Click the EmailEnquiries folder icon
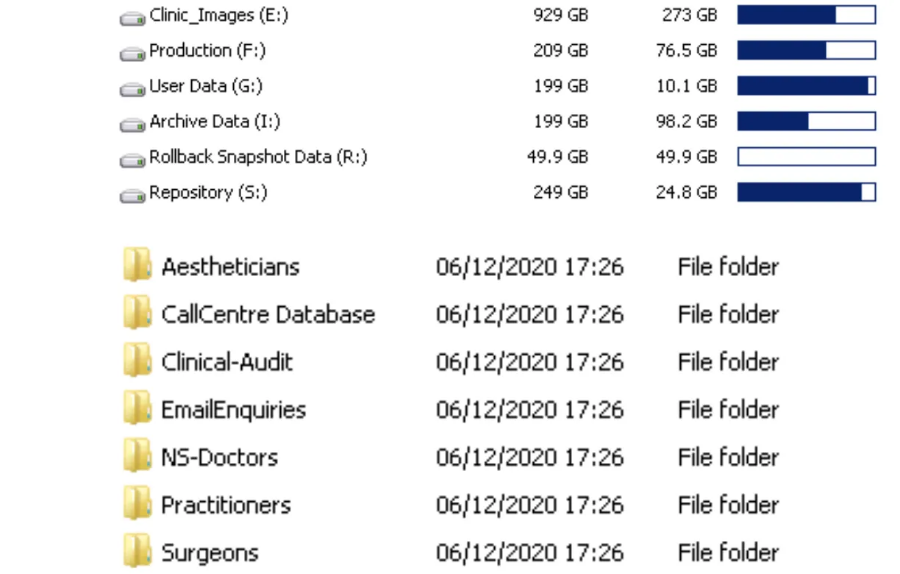Image resolution: width=900 pixels, height=574 pixels. point(137,408)
